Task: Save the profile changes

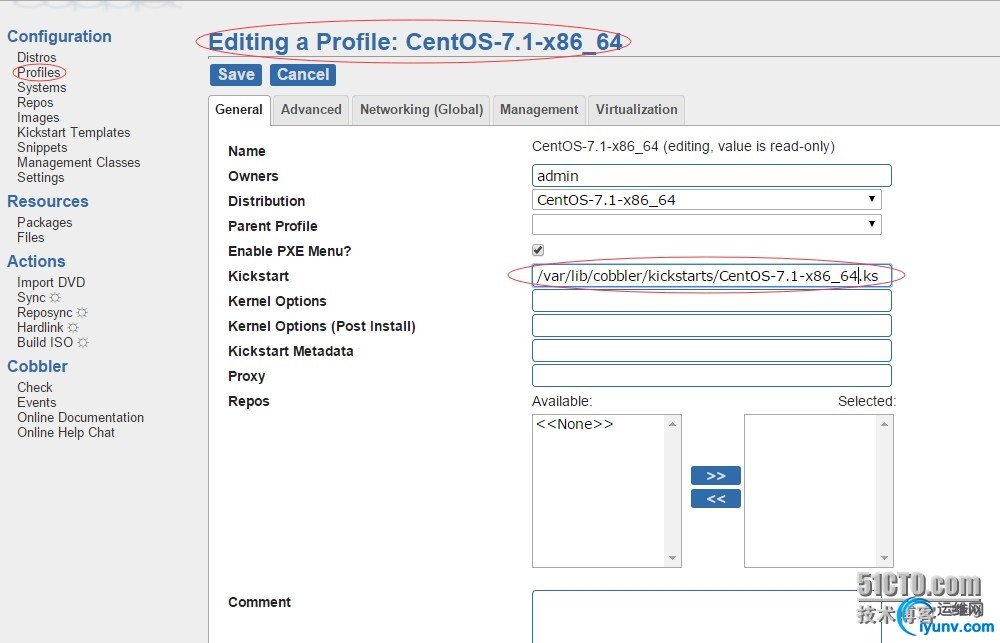Action: pos(236,75)
